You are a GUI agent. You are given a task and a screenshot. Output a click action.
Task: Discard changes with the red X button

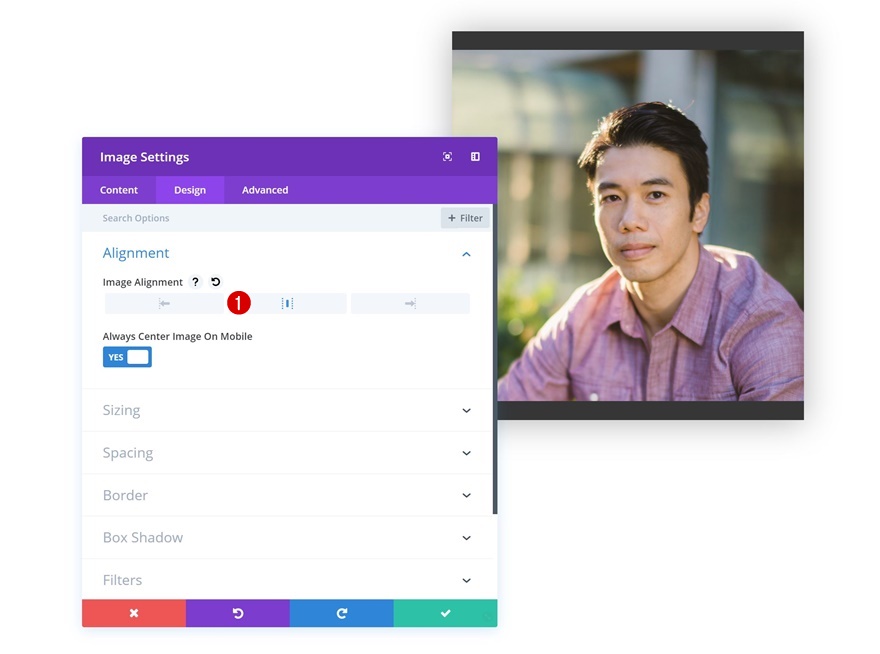134,613
